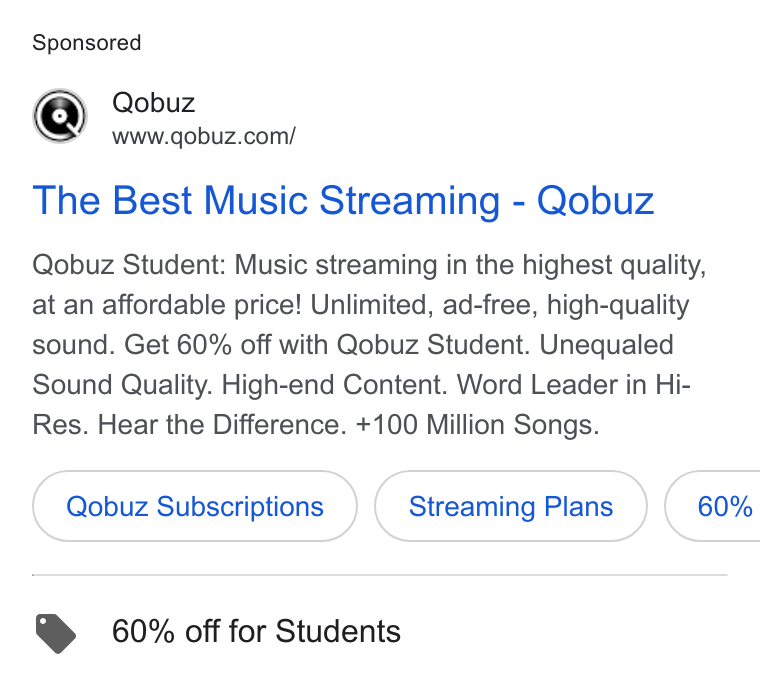Click "Qobuz Student:" starting the description
Screen dimensions: 760x692
coord(129,266)
